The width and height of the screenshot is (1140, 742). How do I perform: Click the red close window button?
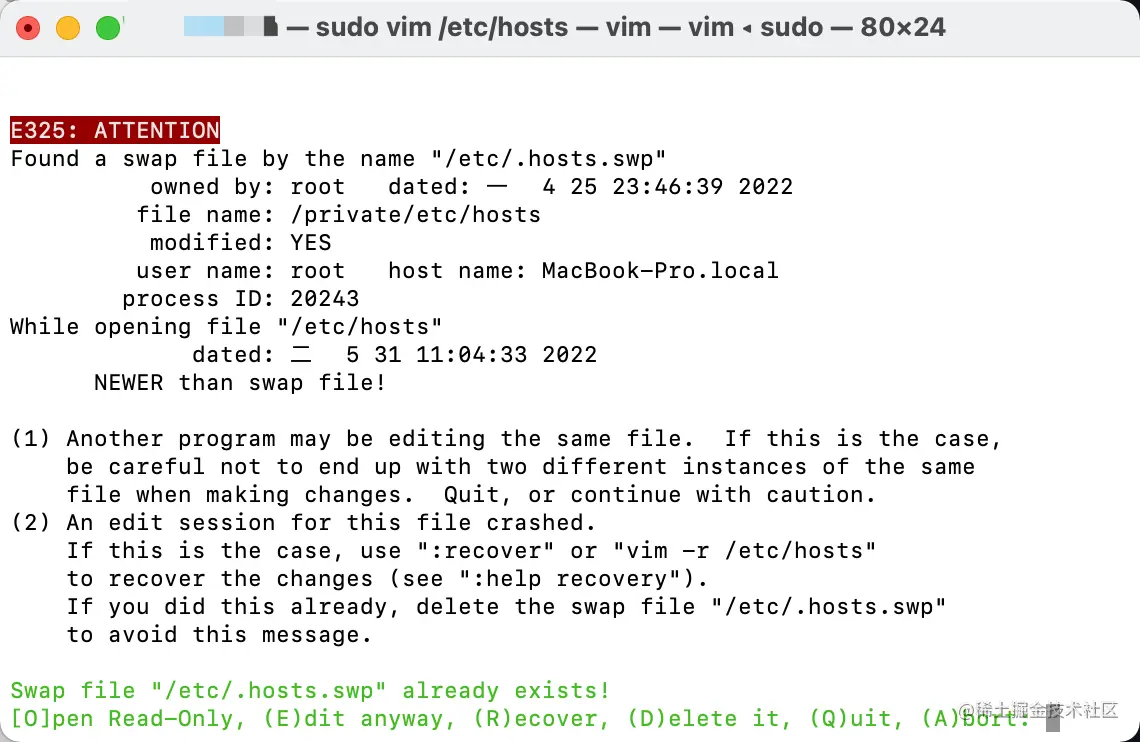(28, 28)
